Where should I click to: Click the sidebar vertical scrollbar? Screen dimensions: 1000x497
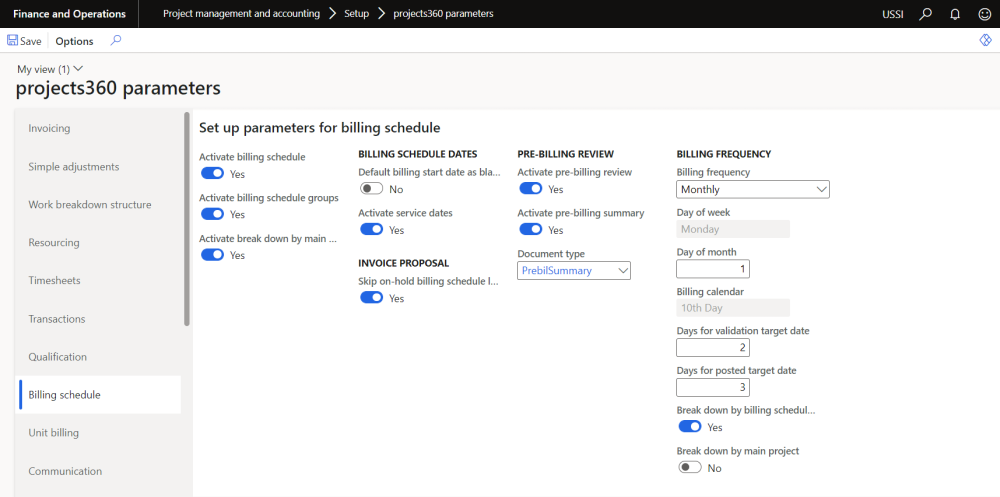(x=186, y=220)
